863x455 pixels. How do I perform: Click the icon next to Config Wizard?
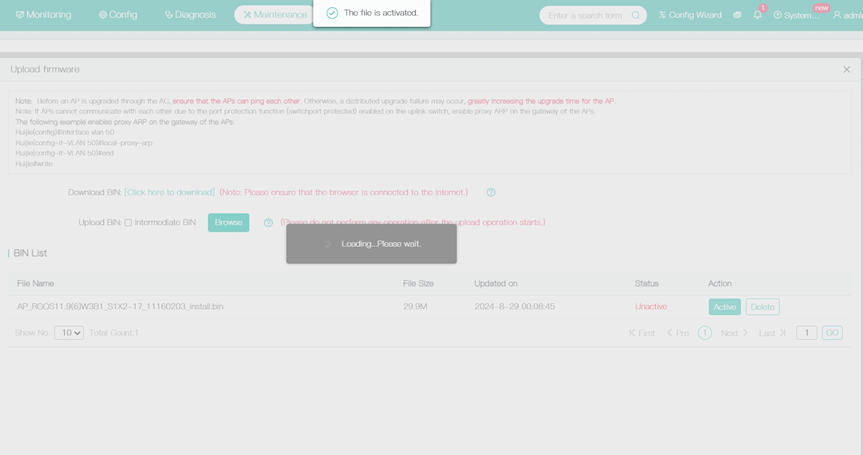(x=738, y=15)
